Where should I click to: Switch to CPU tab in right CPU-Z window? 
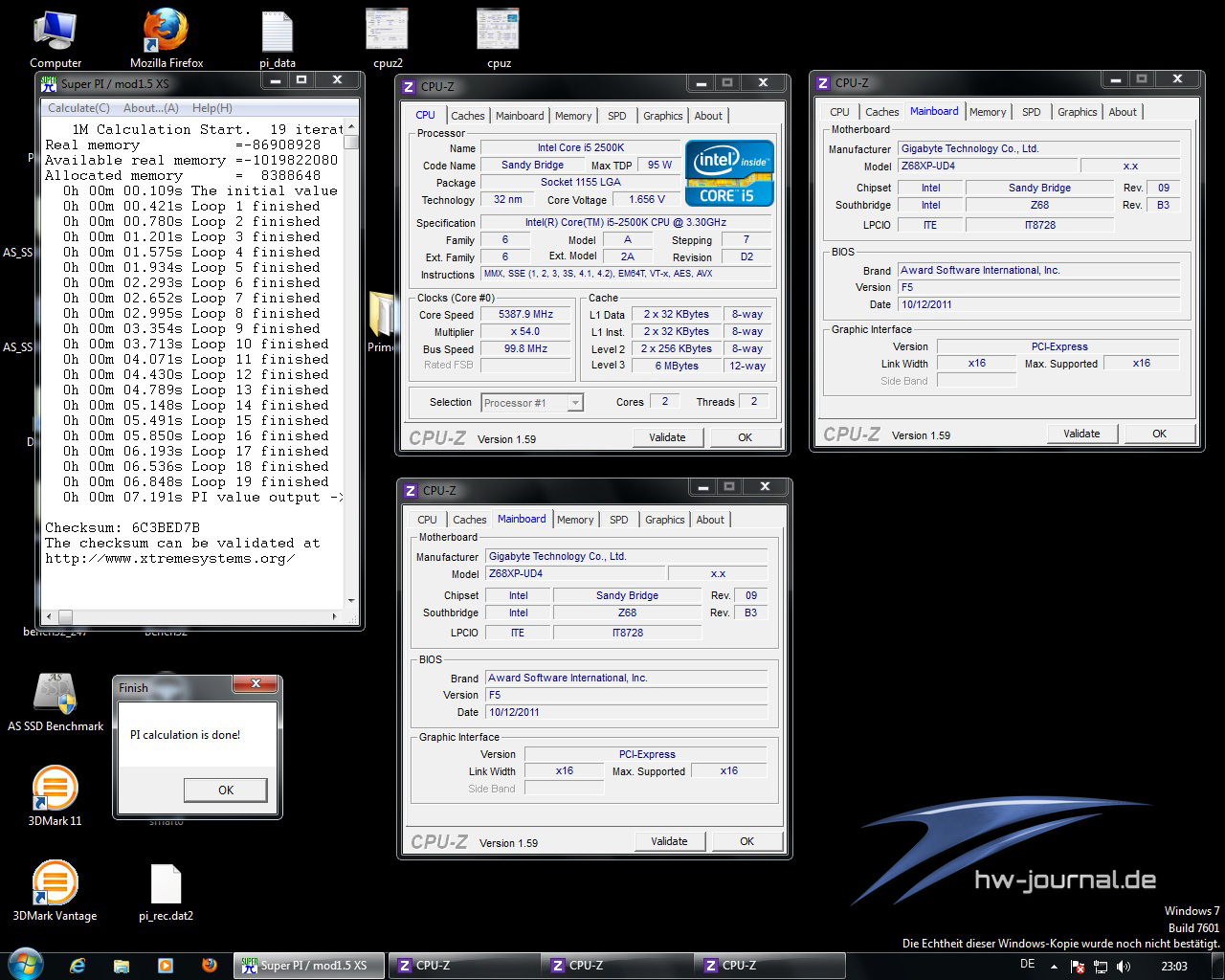[x=839, y=112]
